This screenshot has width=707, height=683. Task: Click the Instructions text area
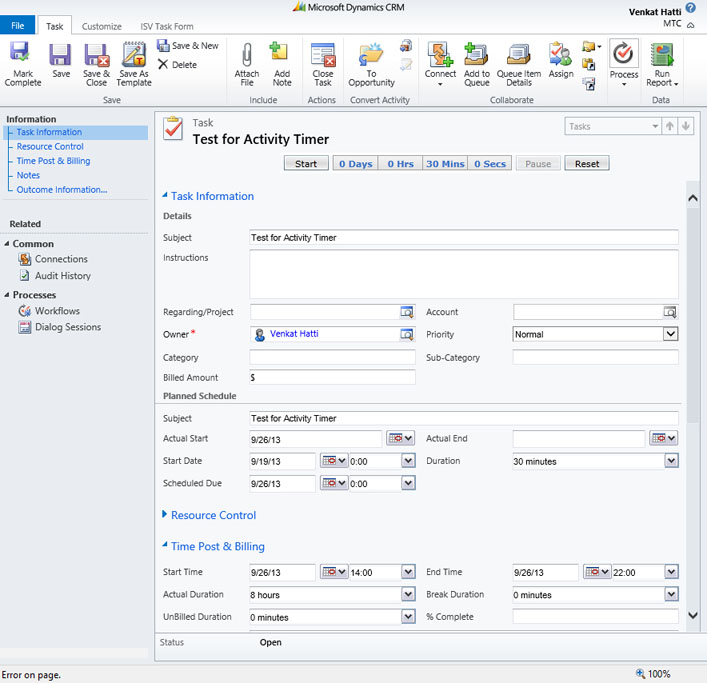coord(463,274)
